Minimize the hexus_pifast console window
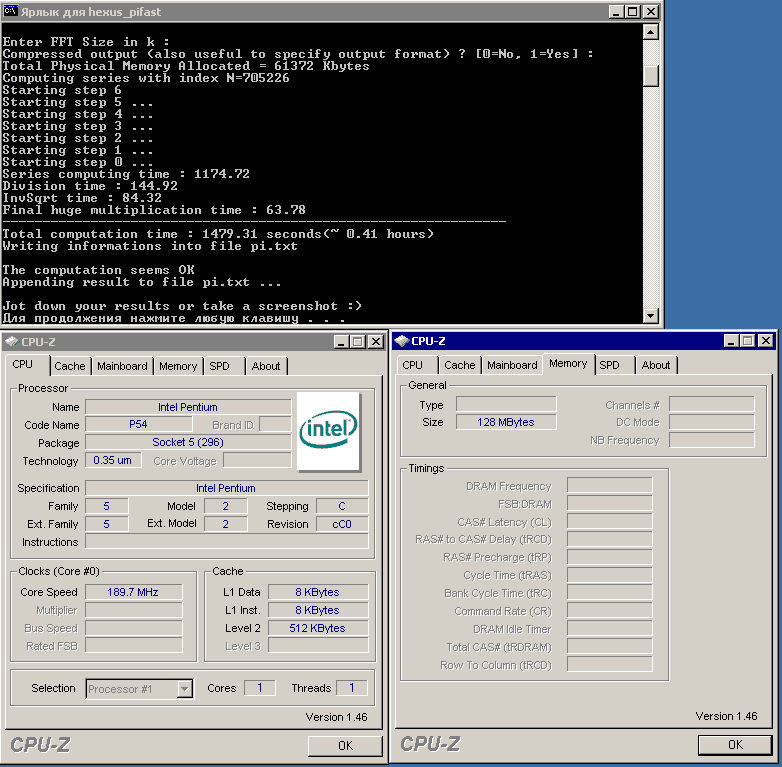This screenshot has width=782, height=767. tap(616, 11)
